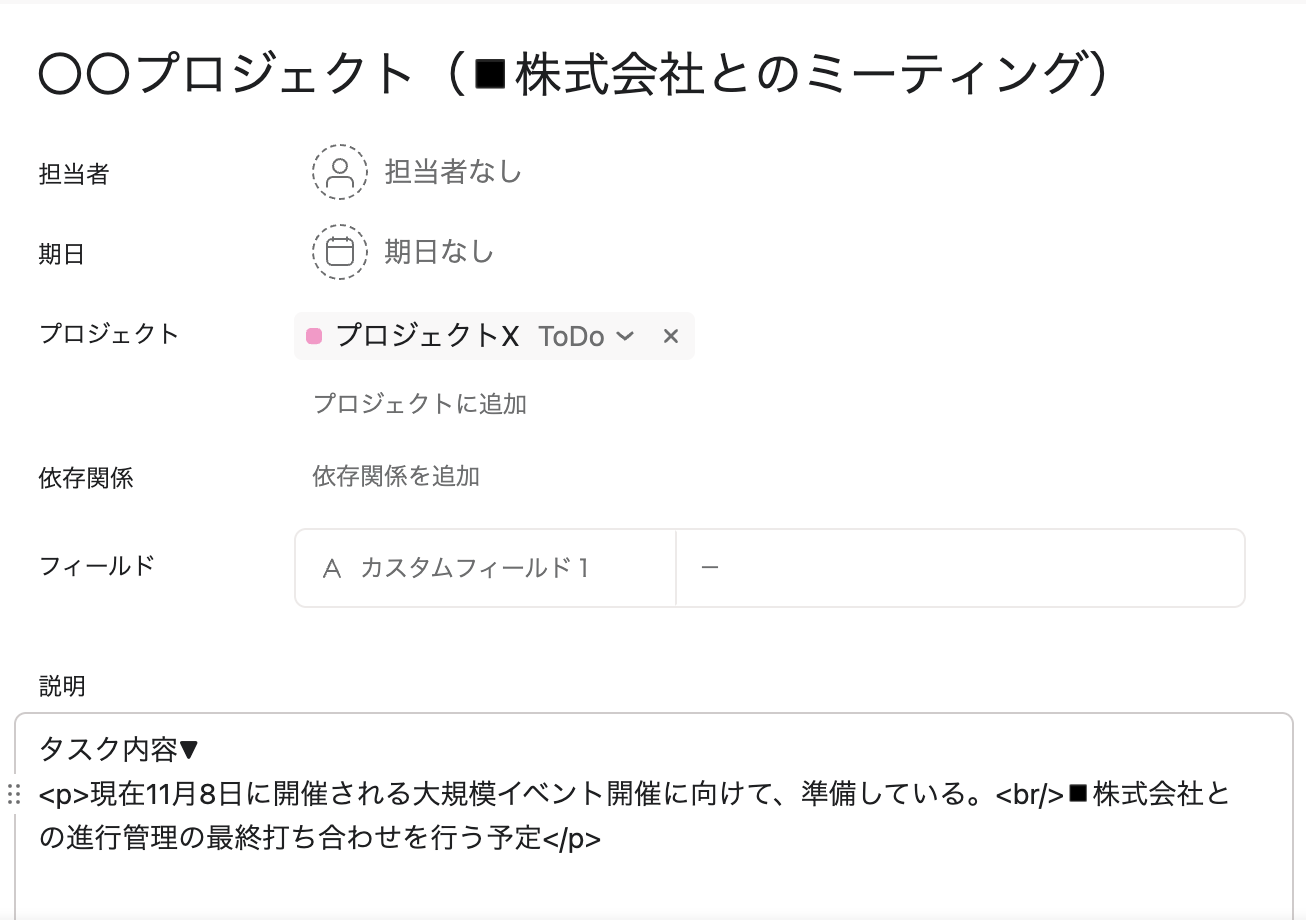This screenshot has height=920, width=1306.
Task: Click the due date calendar icon
Action: coord(340,251)
